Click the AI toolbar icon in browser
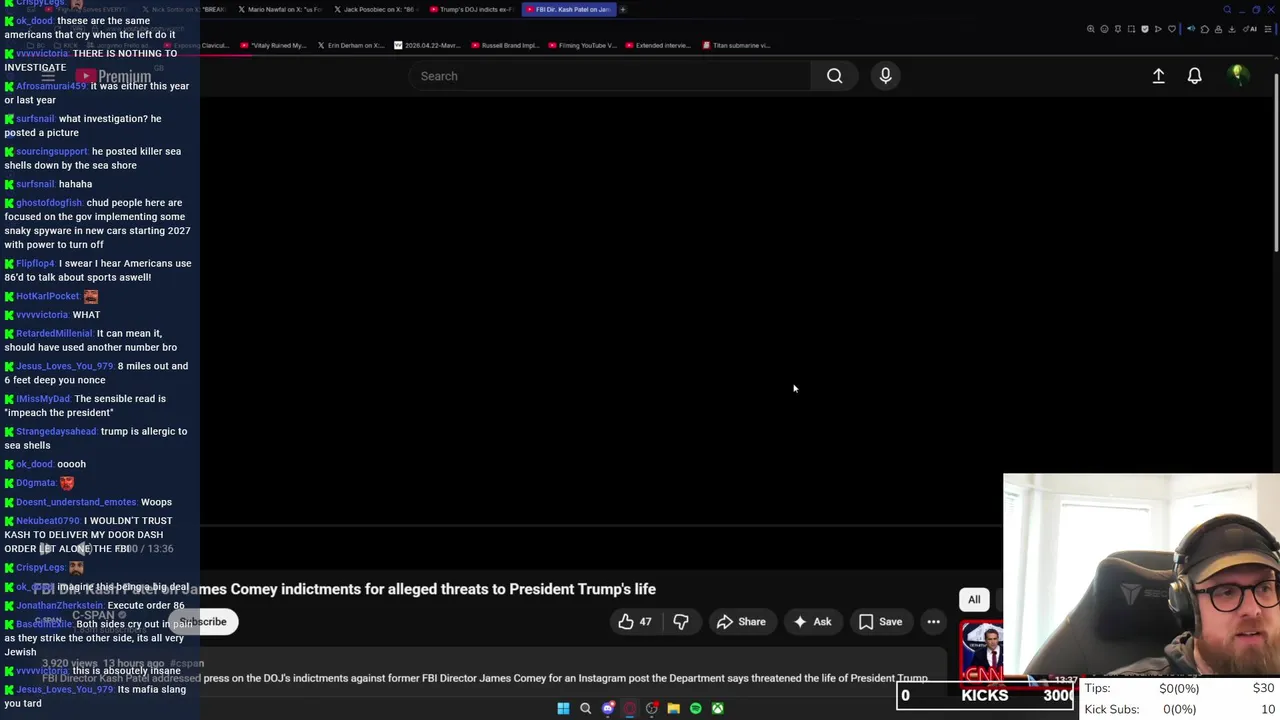This screenshot has height=720, width=1280. coord(1252,29)
